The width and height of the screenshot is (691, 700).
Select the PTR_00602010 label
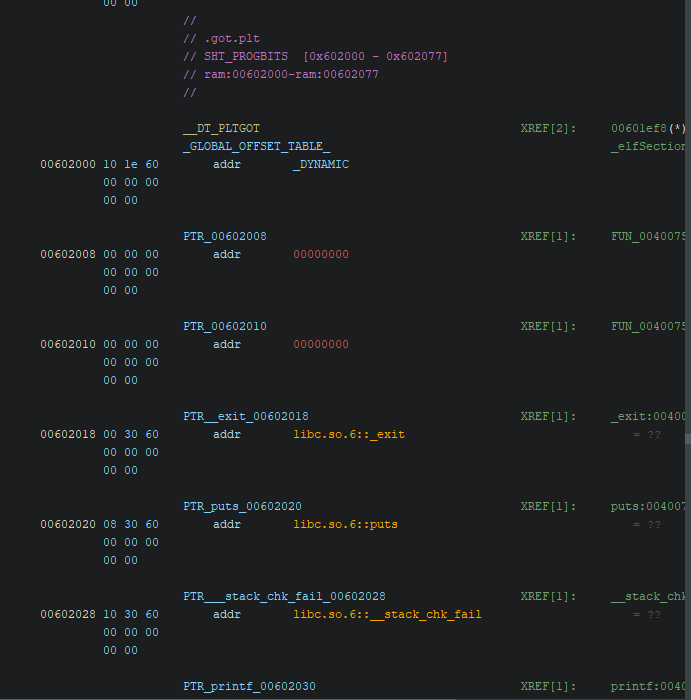point(225,326)
